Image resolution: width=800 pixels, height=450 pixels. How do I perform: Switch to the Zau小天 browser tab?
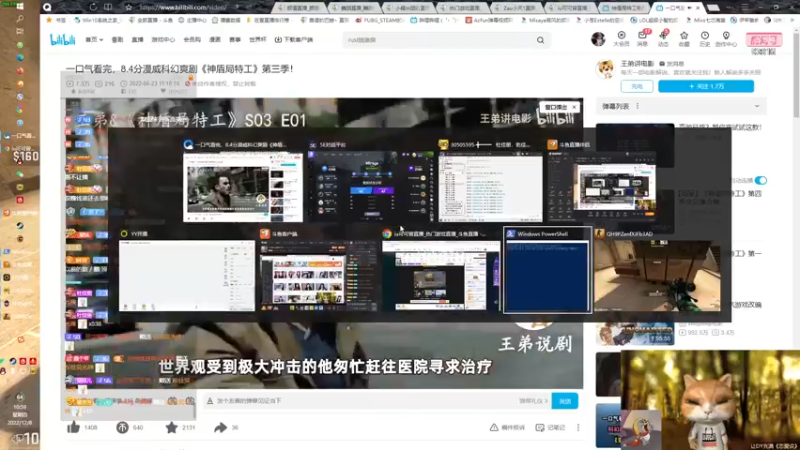(516, 8)
